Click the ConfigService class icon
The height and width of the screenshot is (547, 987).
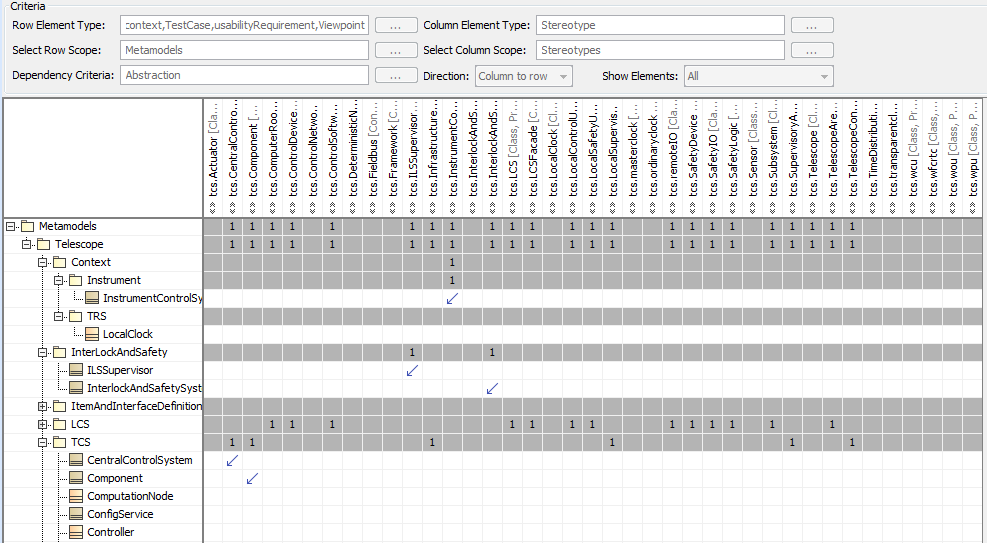pyautogui.click(x=76, y=514)
